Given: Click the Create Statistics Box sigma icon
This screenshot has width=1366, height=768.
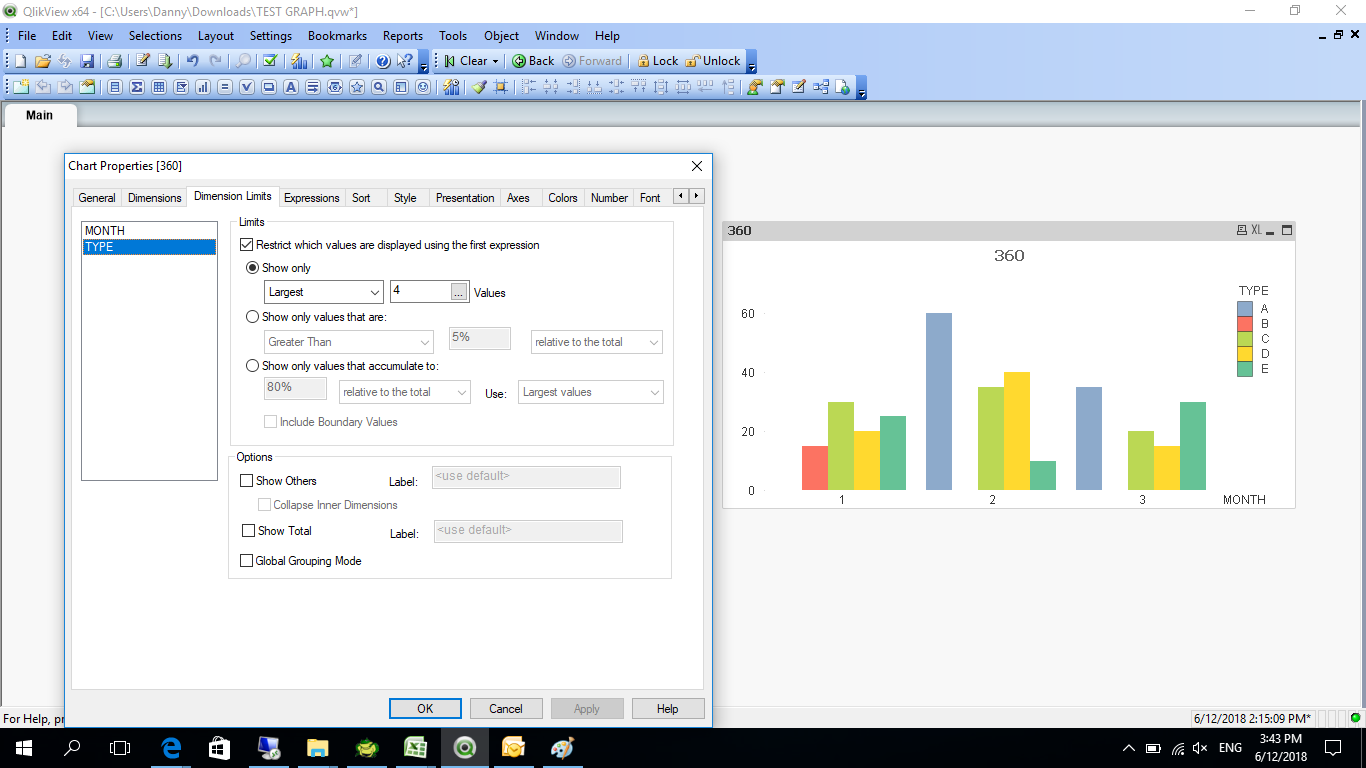Looking at the screenshot, I should [137, 87].
